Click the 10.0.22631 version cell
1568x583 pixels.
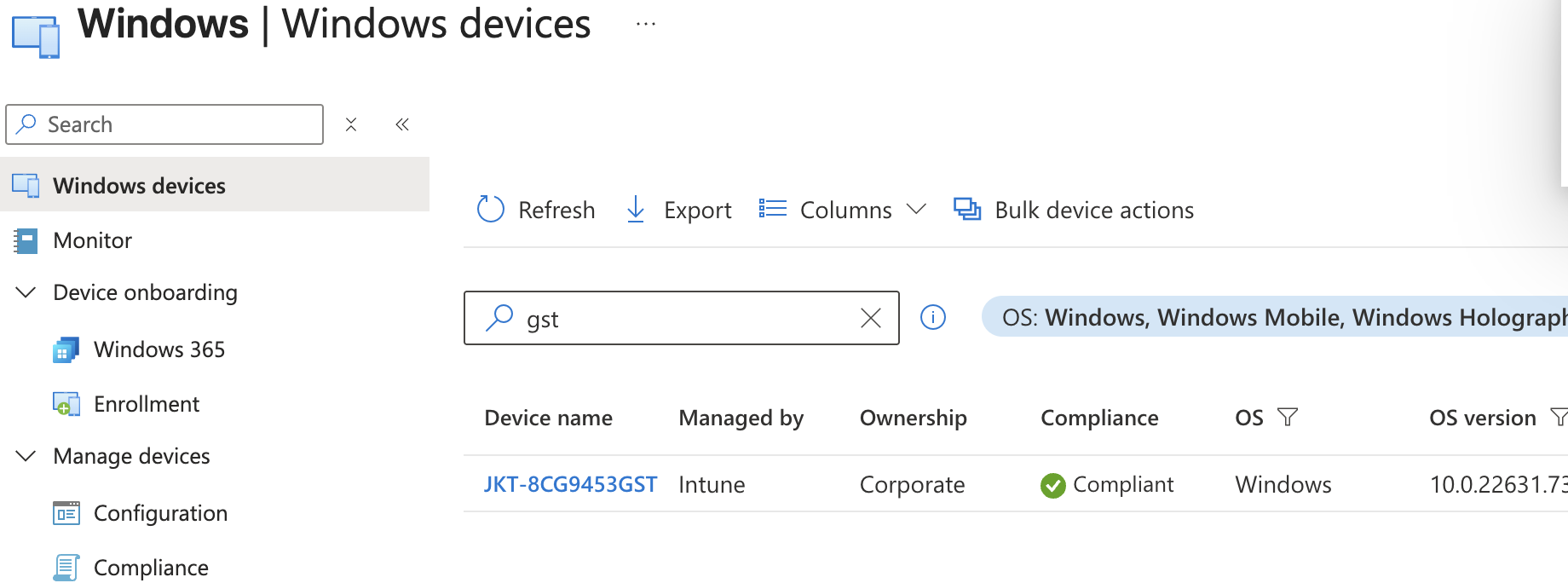pyautogui.click(x=1498, y=484)
